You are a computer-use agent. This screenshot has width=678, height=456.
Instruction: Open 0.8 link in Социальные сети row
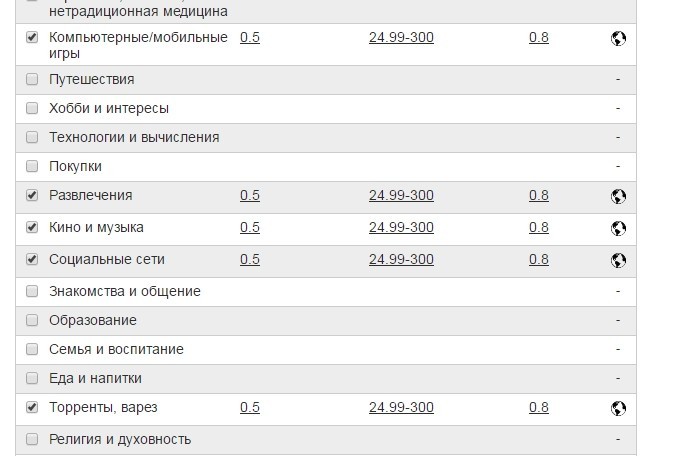click(x=539, y=259)
